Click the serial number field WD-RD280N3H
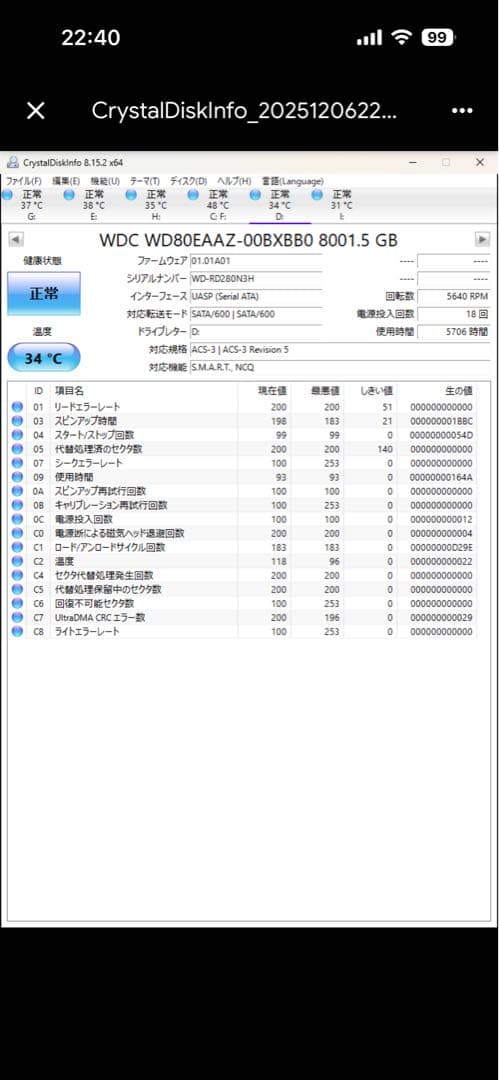 (256, 279)
